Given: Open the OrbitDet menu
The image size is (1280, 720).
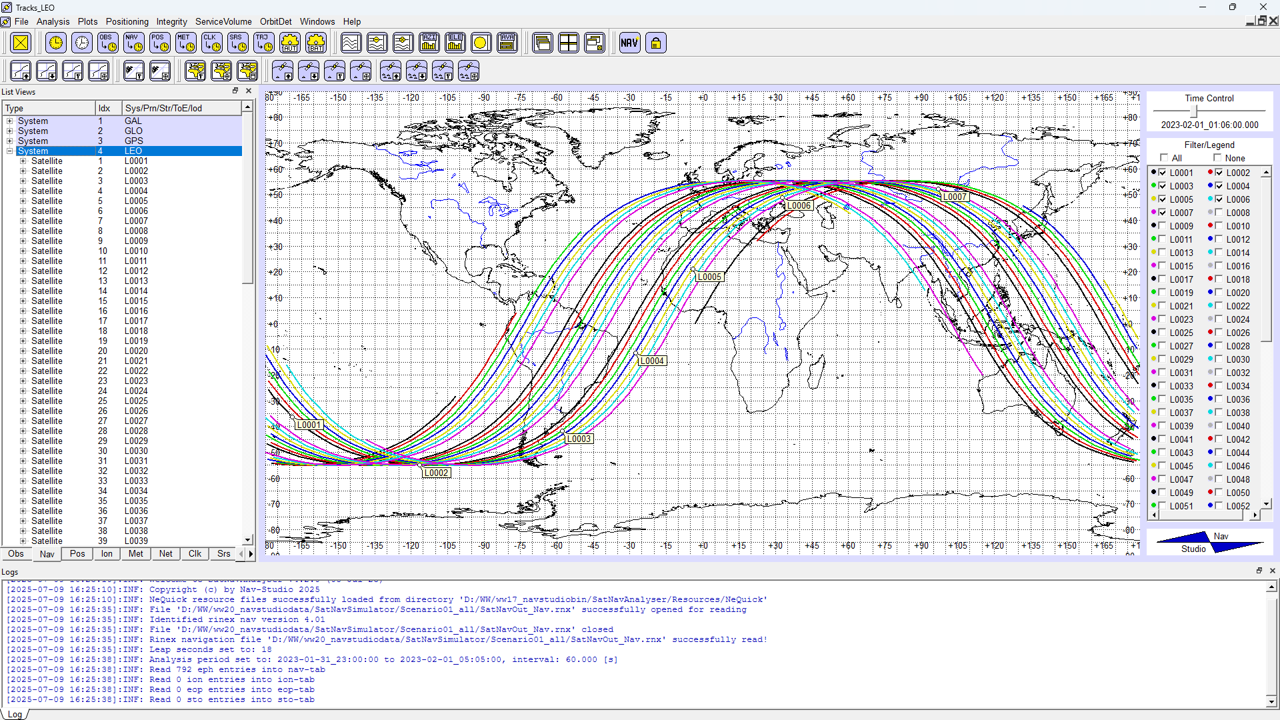Looking at the screenshot, I should point(275,21).
